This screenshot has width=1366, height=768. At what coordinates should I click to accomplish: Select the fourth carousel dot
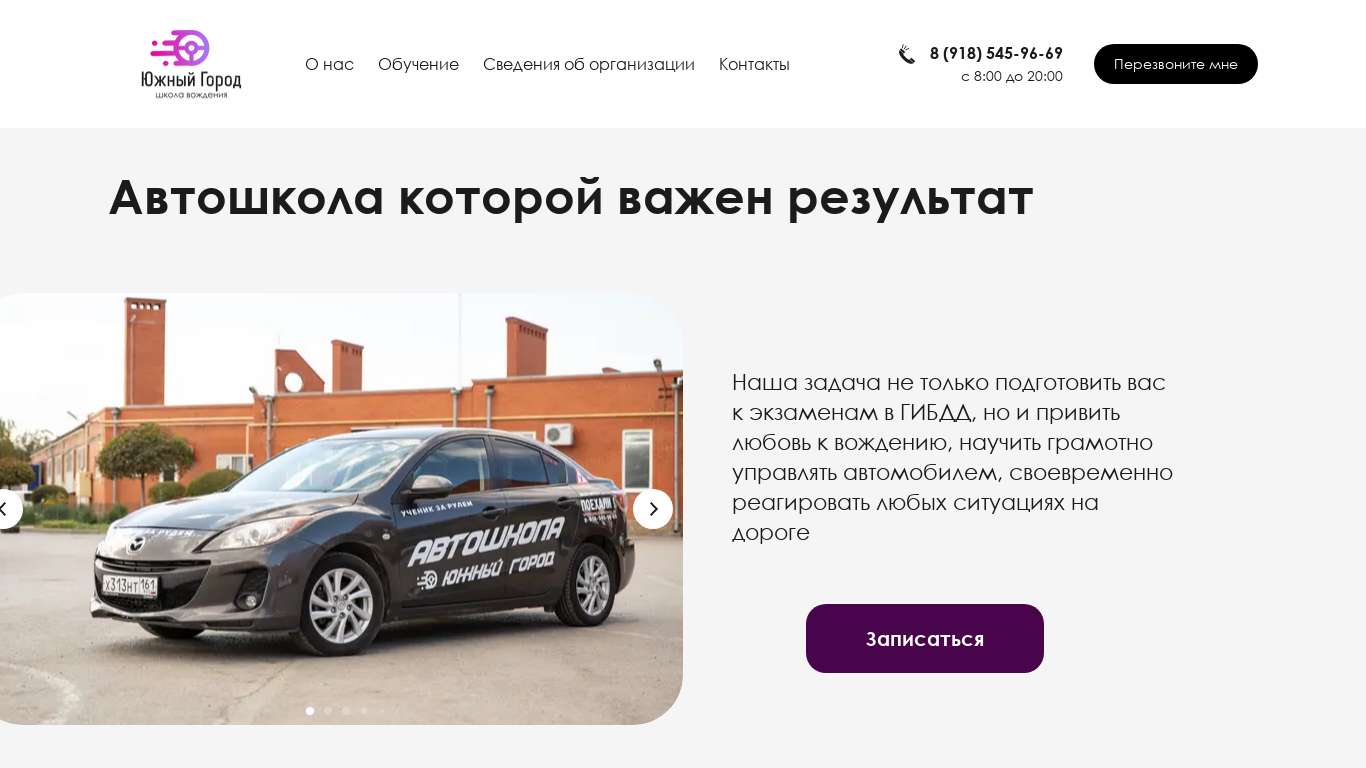tap(364, 711)
